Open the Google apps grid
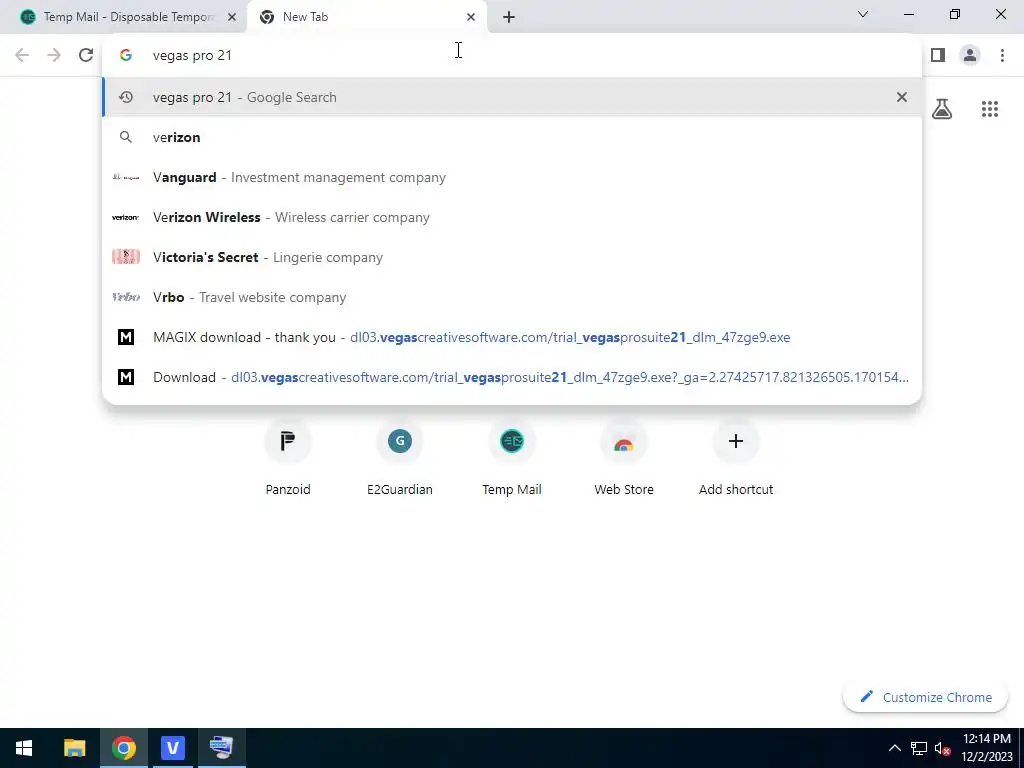 [x=990, y=108]
